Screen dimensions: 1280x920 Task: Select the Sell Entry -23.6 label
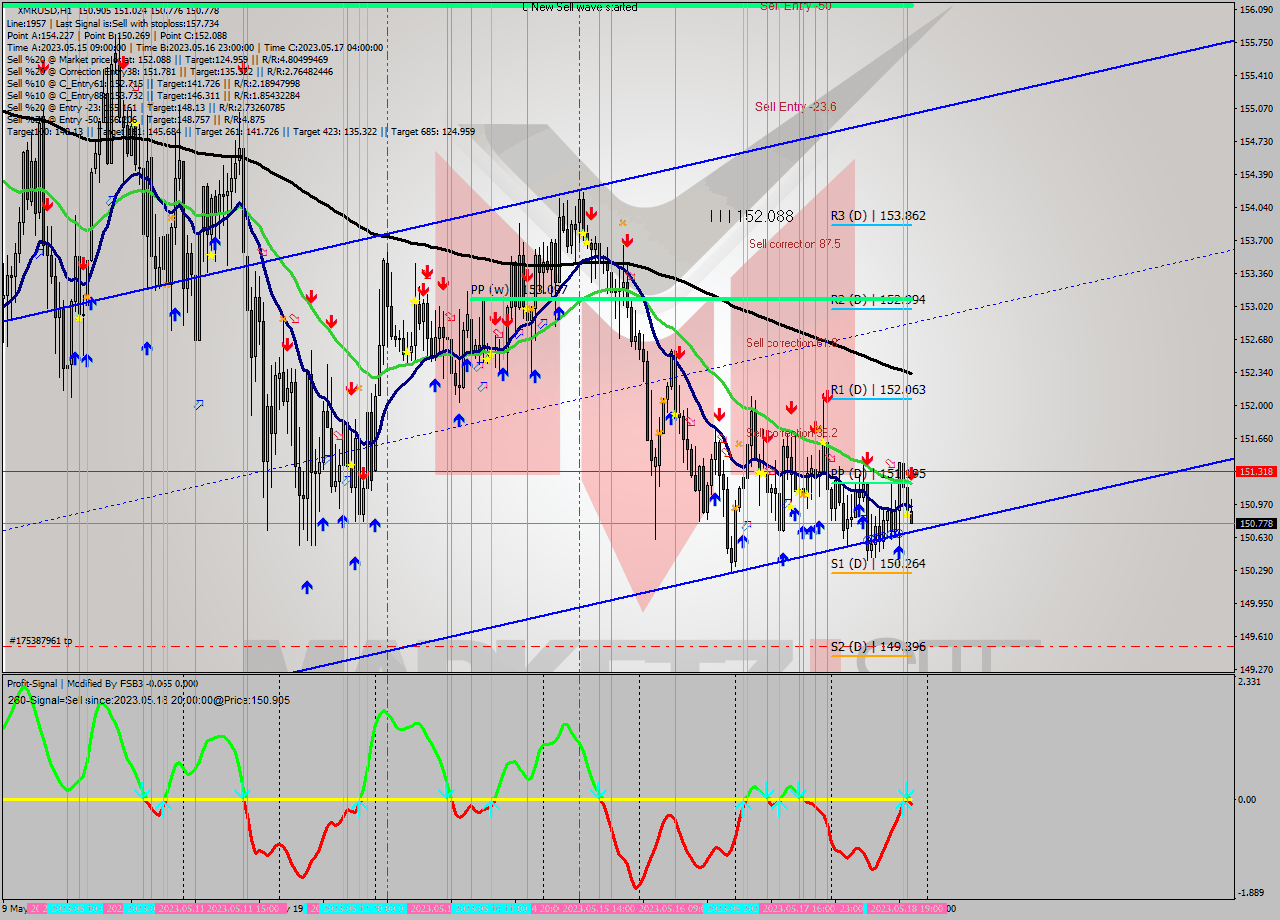click(795, 107)
